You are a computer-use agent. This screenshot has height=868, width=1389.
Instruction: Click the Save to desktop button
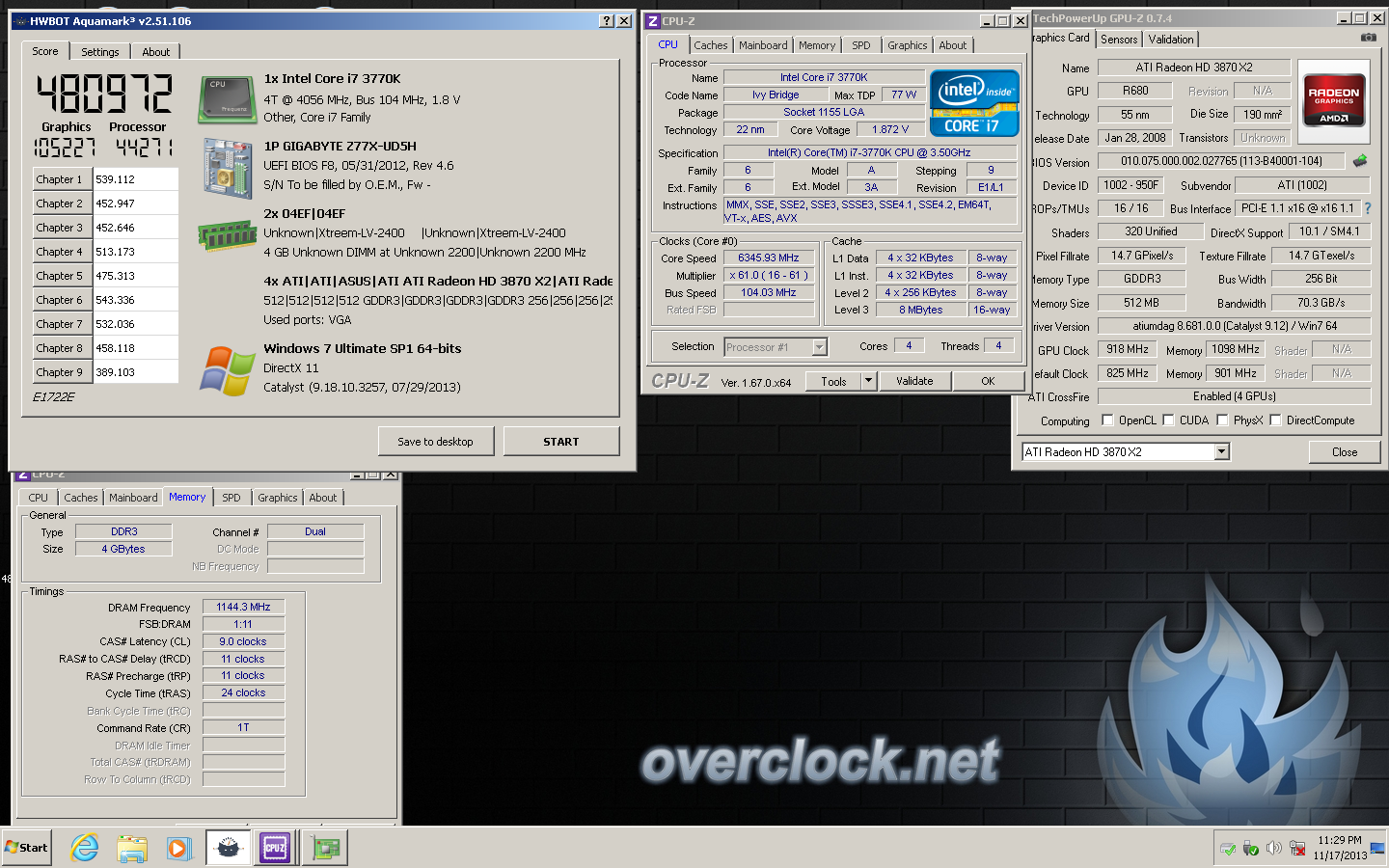(436, 442)
